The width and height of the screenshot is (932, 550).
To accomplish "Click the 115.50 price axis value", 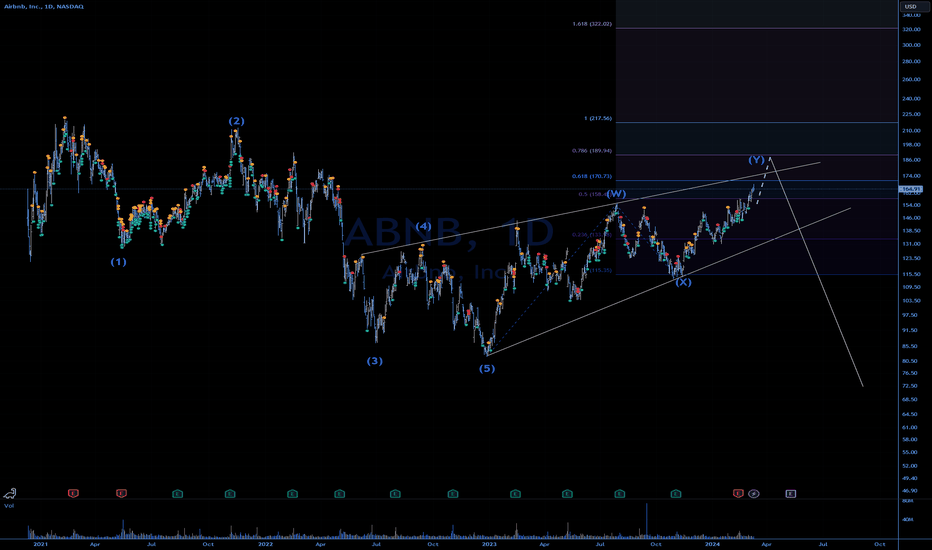I will [911, 274].
